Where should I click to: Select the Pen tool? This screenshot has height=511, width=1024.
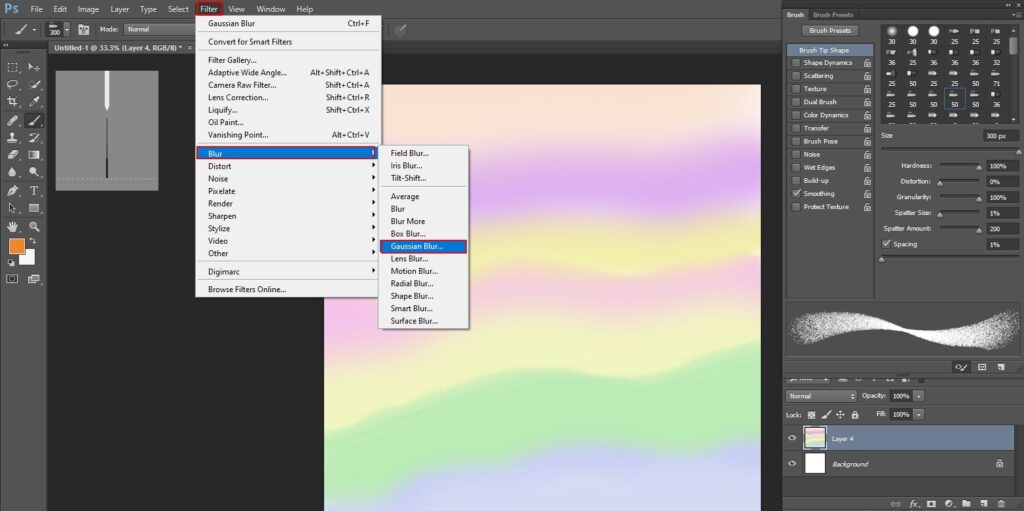pos(12,191)
